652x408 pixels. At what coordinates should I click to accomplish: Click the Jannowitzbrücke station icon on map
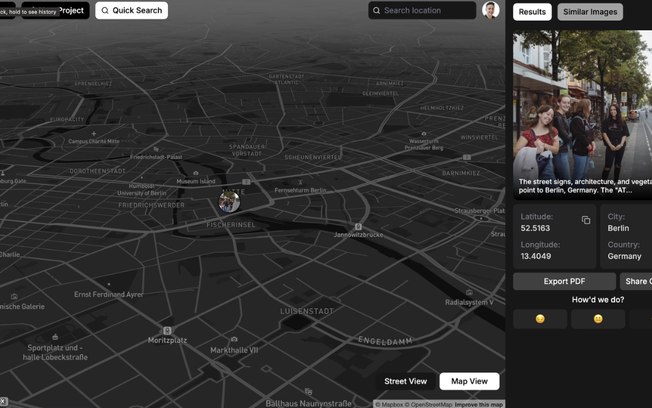point(359,226)
